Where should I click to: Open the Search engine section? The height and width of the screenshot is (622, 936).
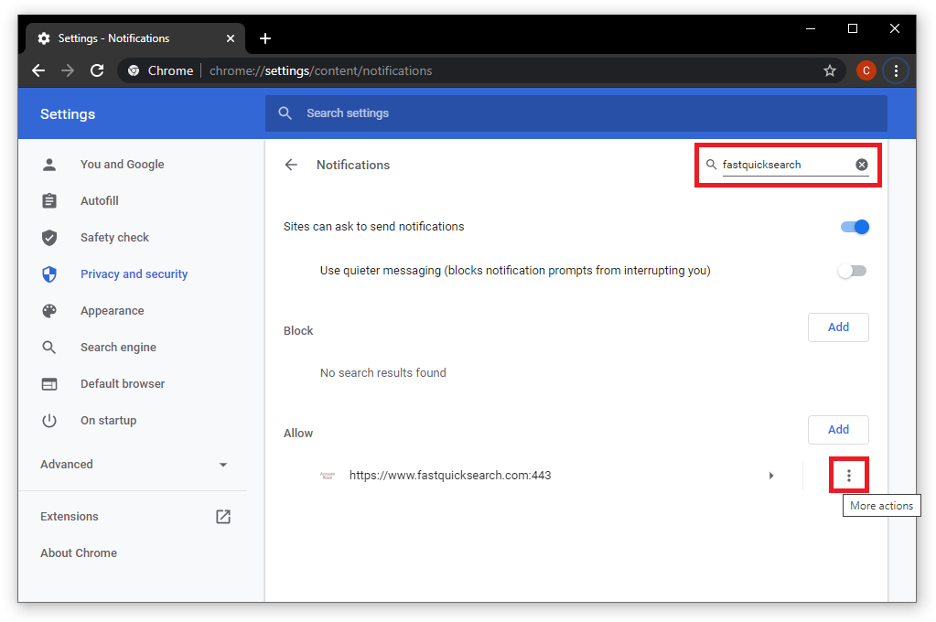tap(118, 347)
